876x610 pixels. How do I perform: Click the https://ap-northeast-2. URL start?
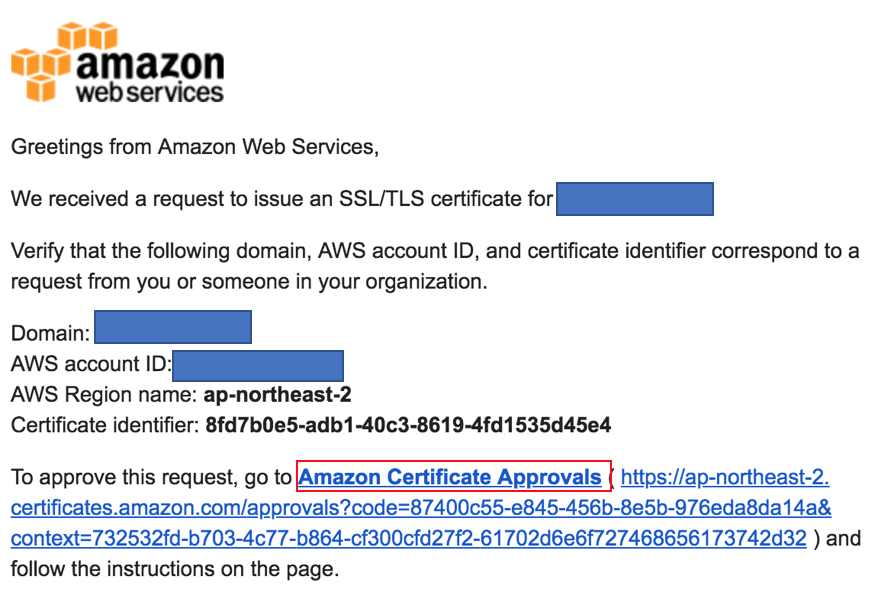(x=725, y=477)
